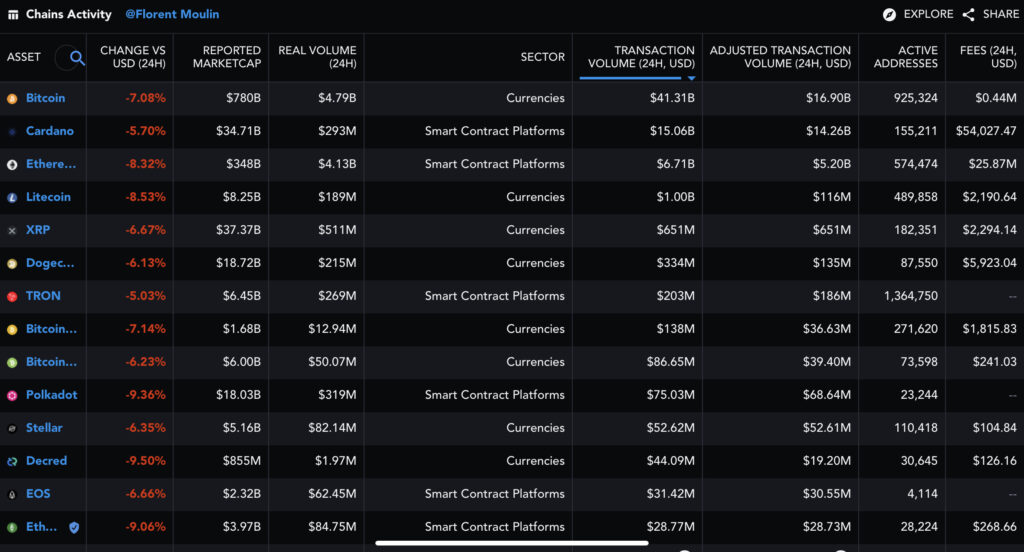Open the @Florent Moulin profile link
1024x552 pixels.
pos(172,15)
